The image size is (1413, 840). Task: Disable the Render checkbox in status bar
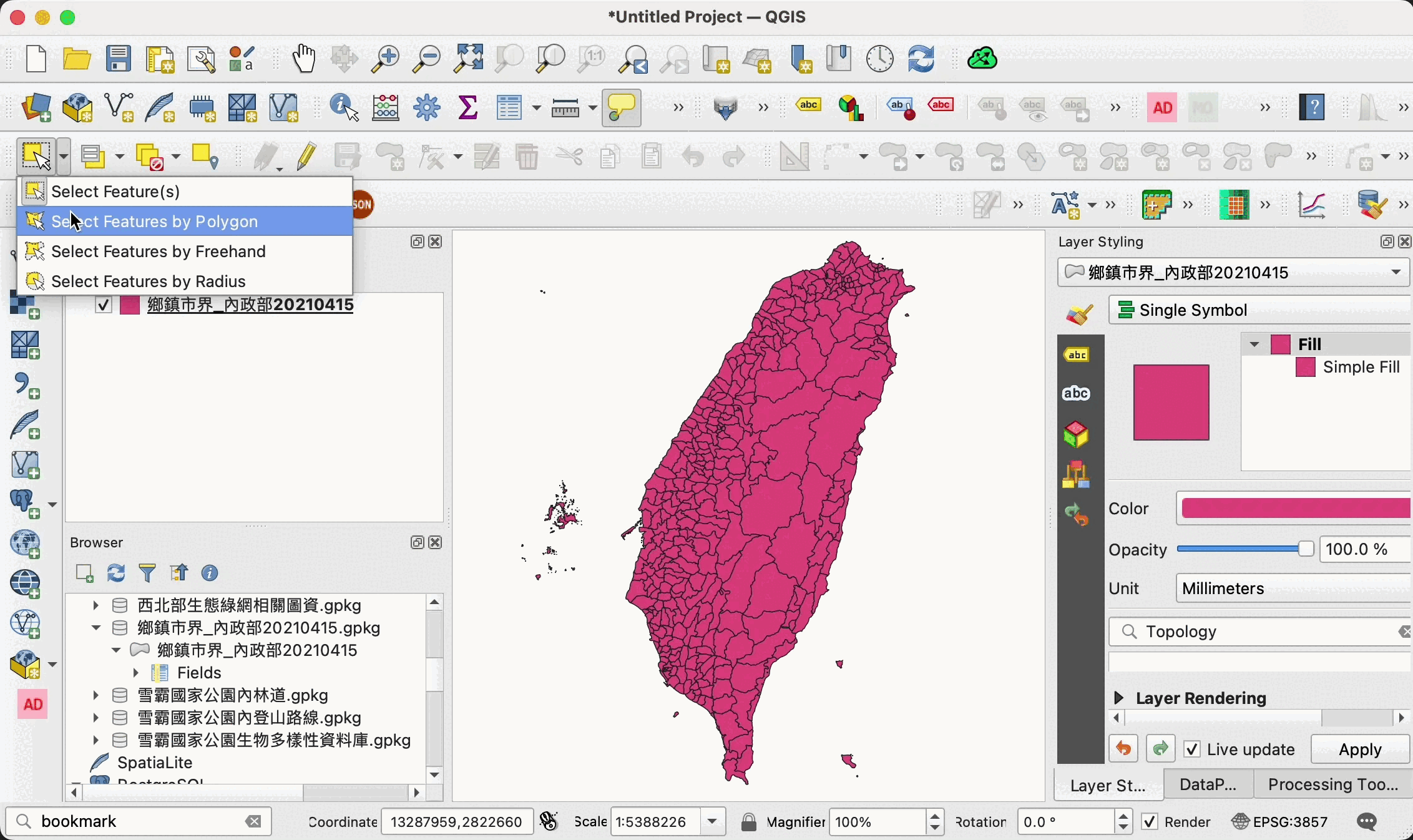1149,822
